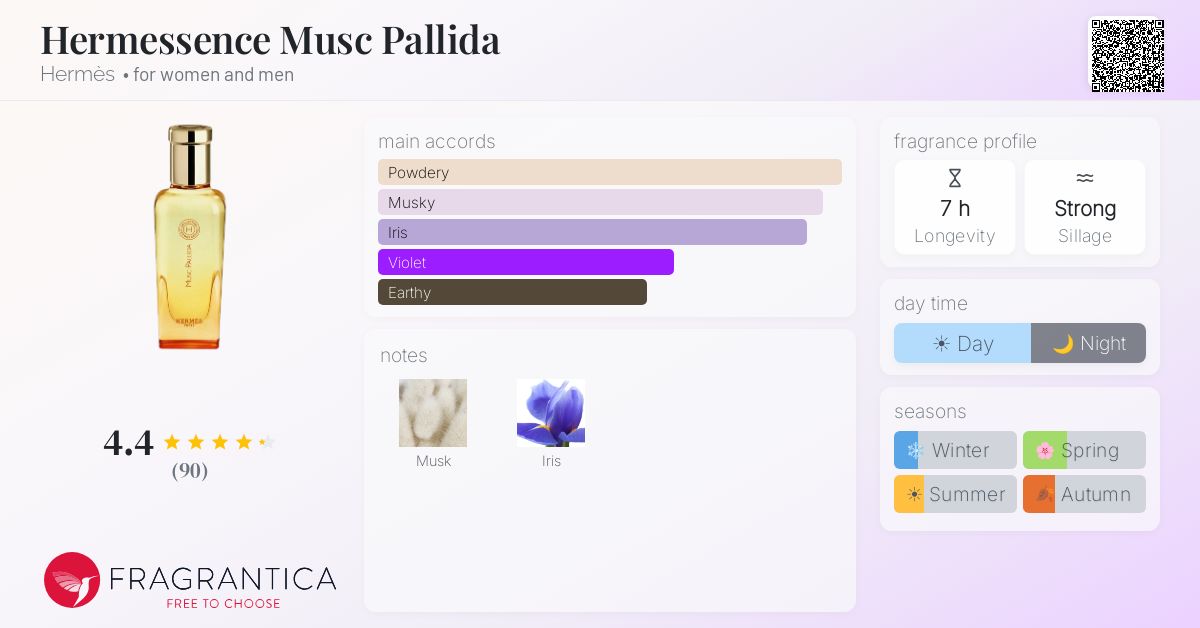The width and height of the screenshot is (1200, 628).
Task: Click the Spring blossom icon
Action: coord(1044,450)
